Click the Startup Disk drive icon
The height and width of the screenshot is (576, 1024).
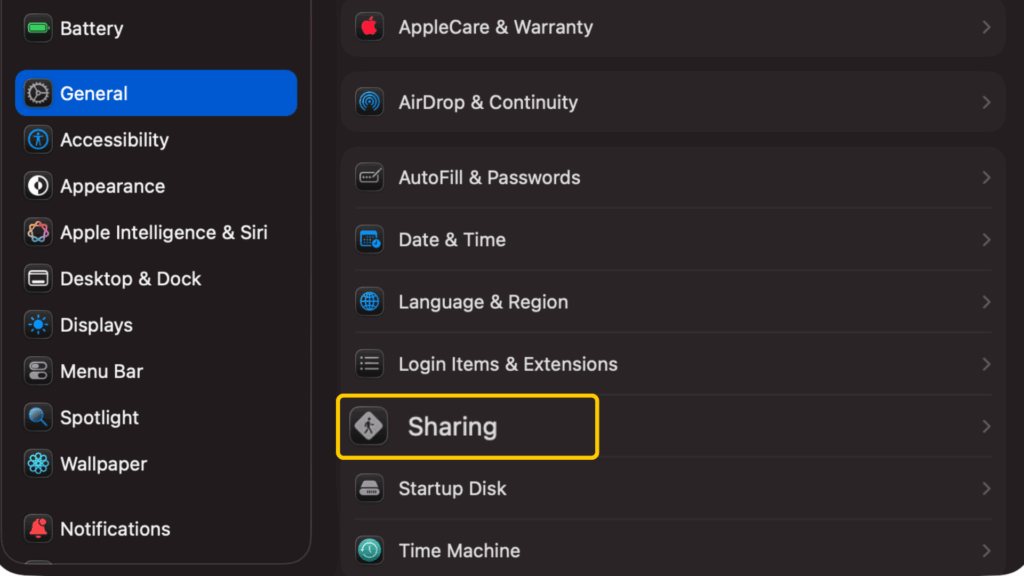370,488
